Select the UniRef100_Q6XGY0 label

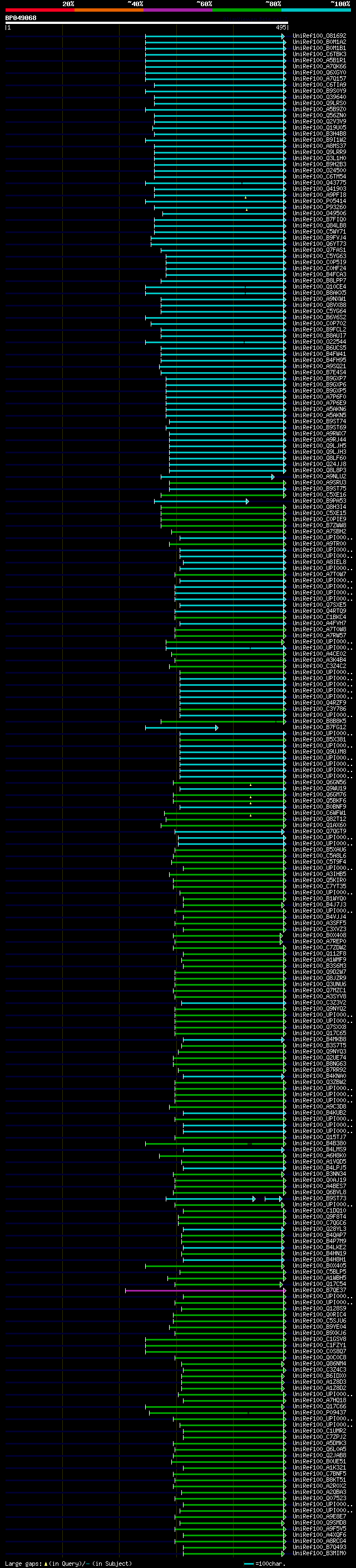click(319, 72)
